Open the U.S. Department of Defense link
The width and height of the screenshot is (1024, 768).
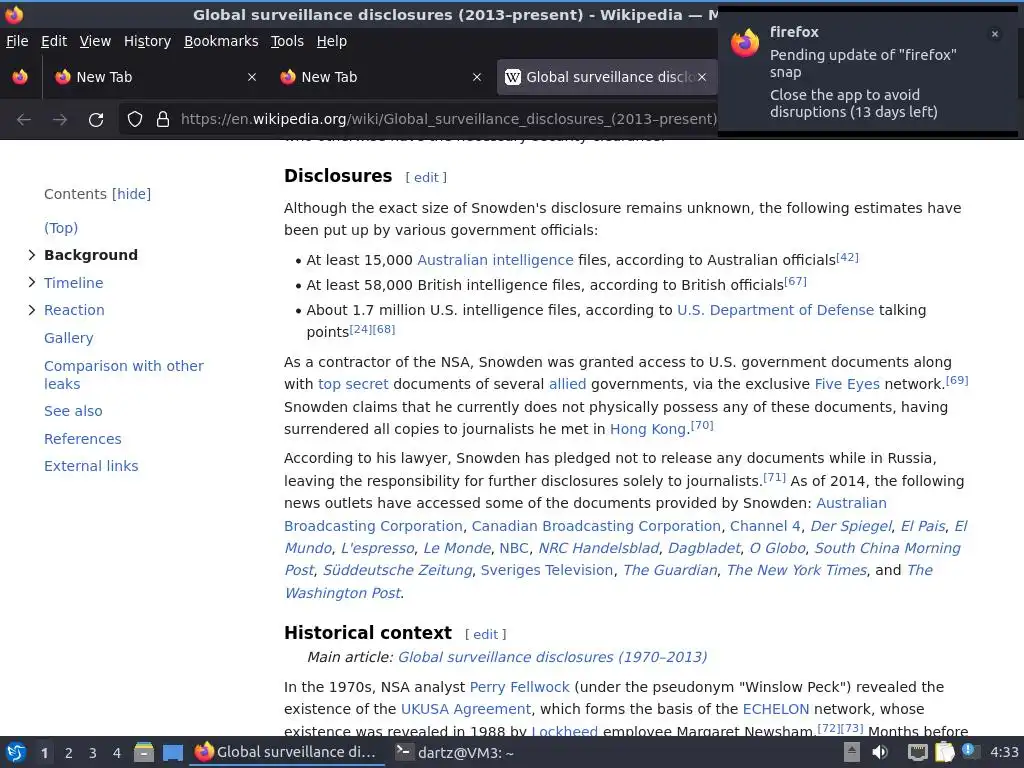pyautogui.click(x=775, y=310)
